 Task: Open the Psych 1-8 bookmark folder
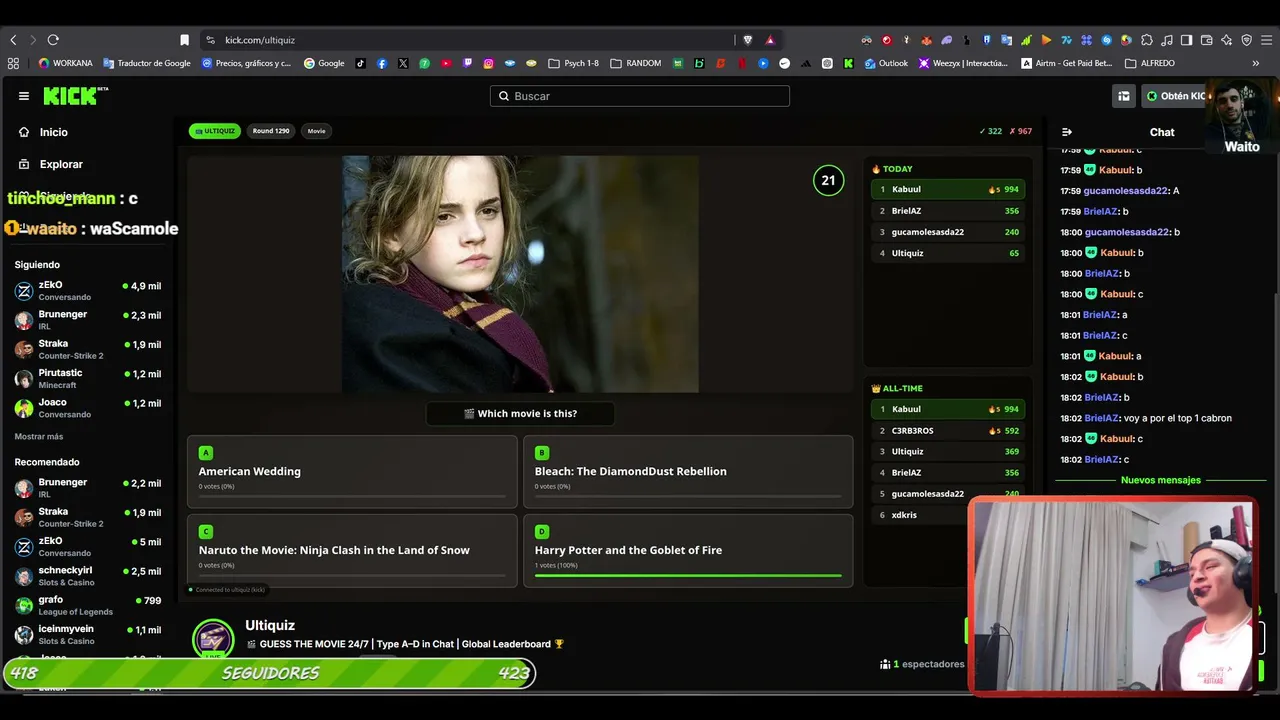[x=573, y=63]
